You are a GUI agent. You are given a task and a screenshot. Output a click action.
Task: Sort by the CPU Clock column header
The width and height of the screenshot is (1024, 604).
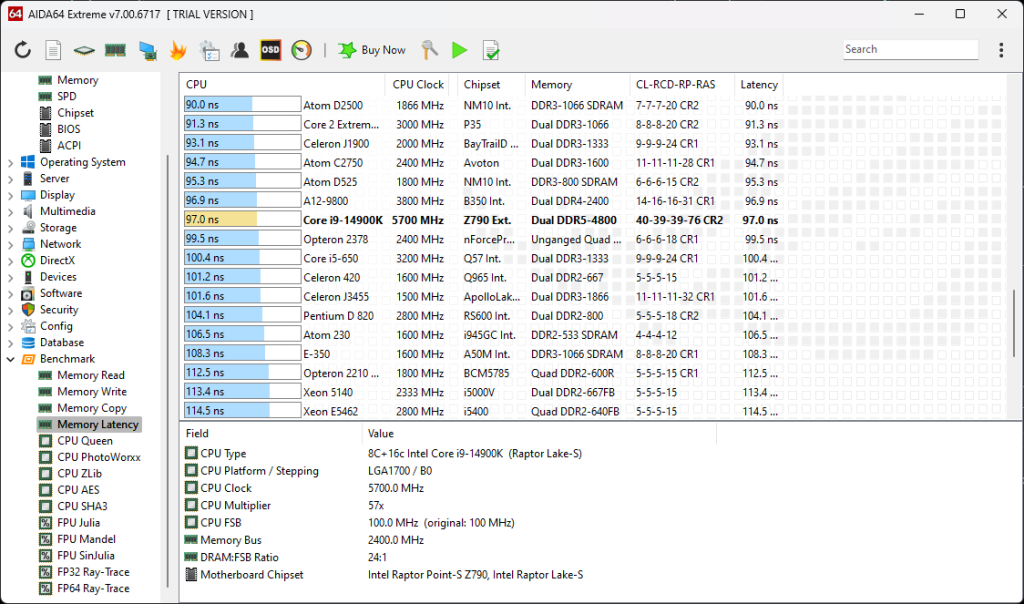click(x=418, y=84)
